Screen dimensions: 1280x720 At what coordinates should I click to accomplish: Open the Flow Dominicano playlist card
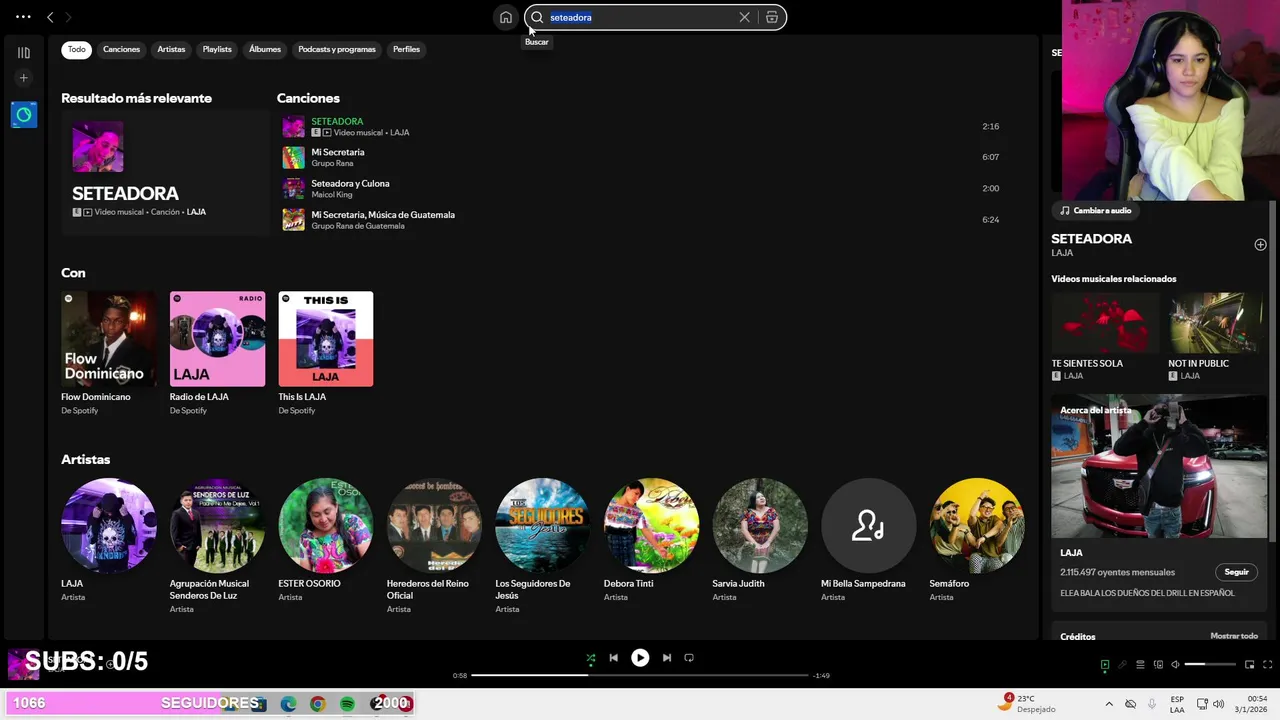click(x=108, y=353)
